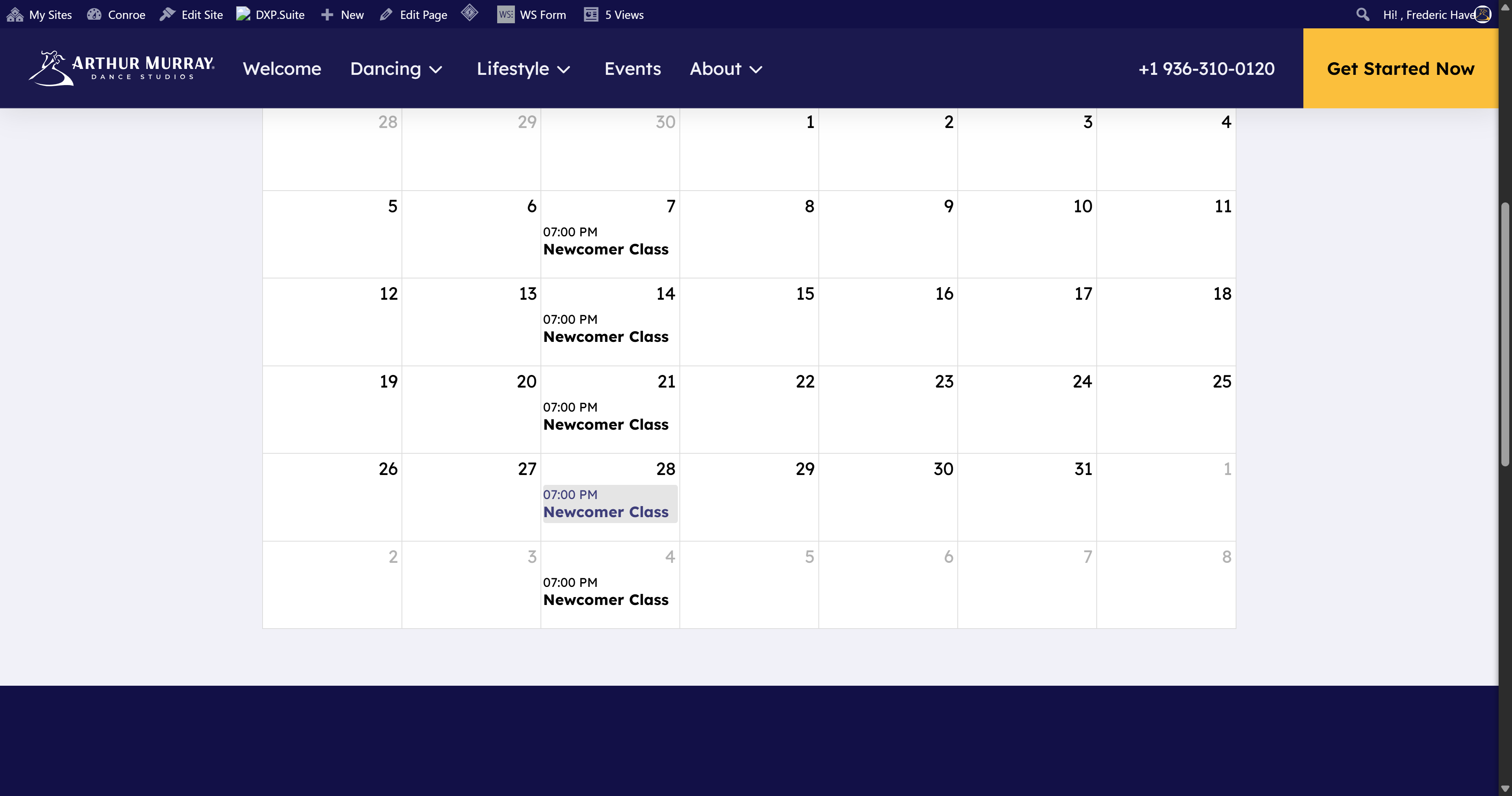This screenshot has height=796, width=1512.
Task: Click the DXP.Suite admin bar item
Action: coord(280,15)
